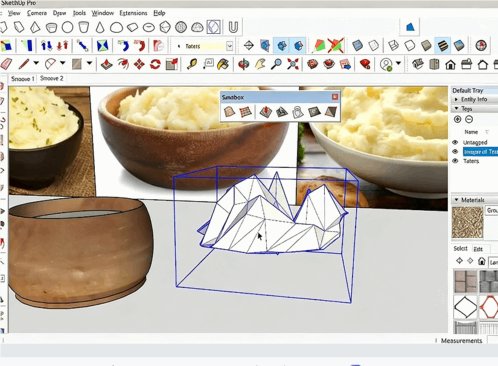Click the U-shaped tube icon
Screen dimensions: 498x366
[x=233, y=27]
